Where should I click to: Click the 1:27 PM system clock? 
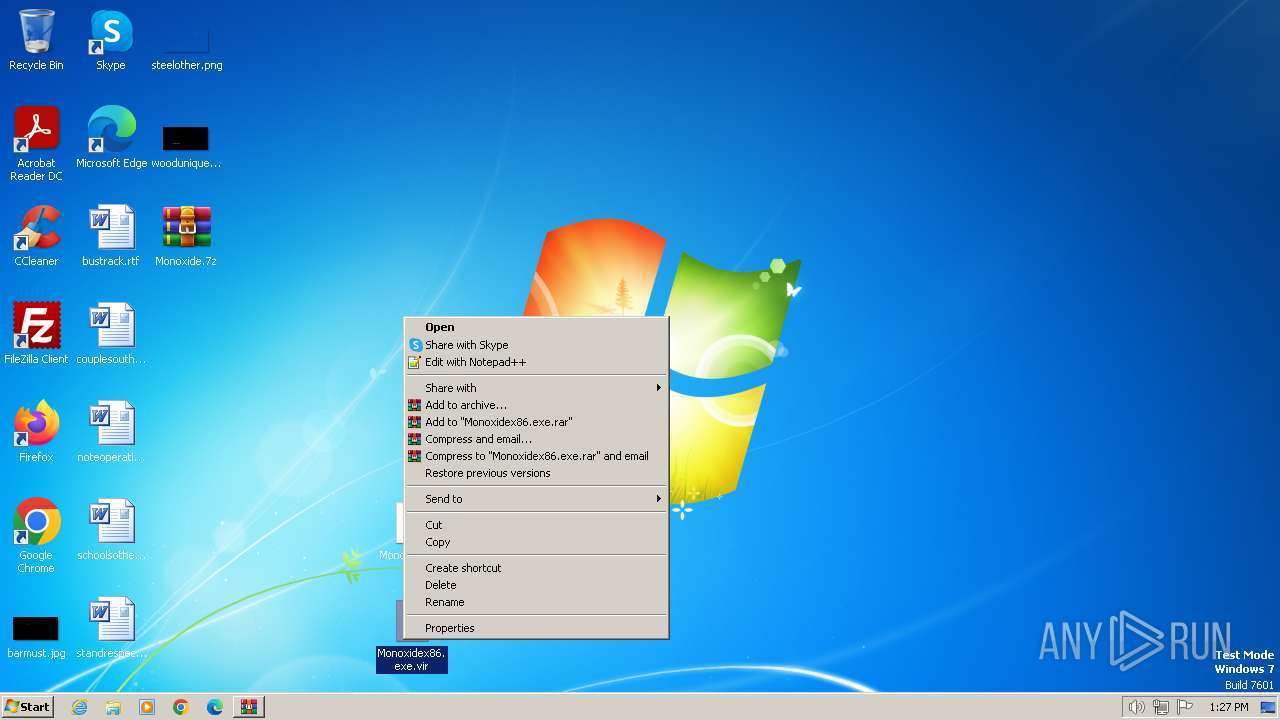[x=1228, y=707]
